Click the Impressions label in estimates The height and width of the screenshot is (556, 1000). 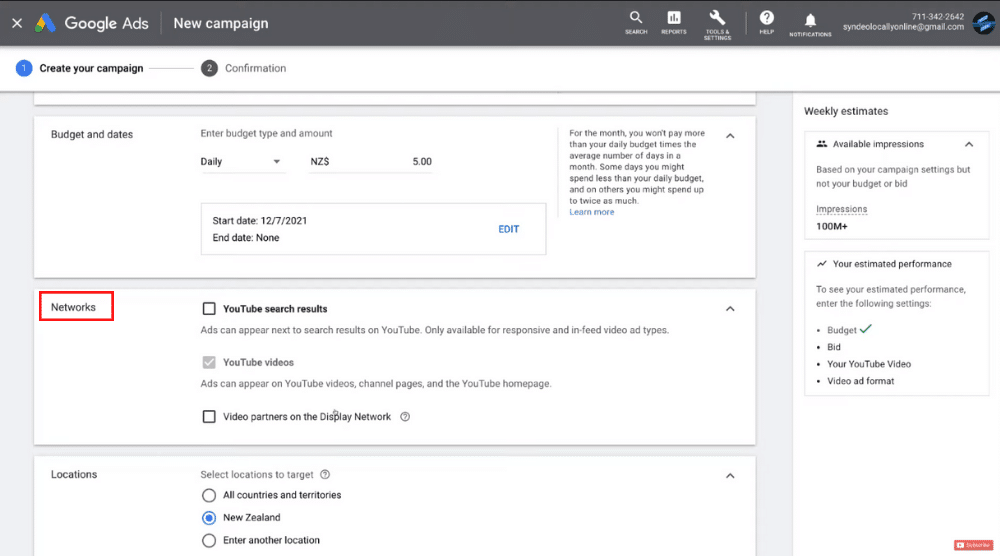click(x=841, y=209)
